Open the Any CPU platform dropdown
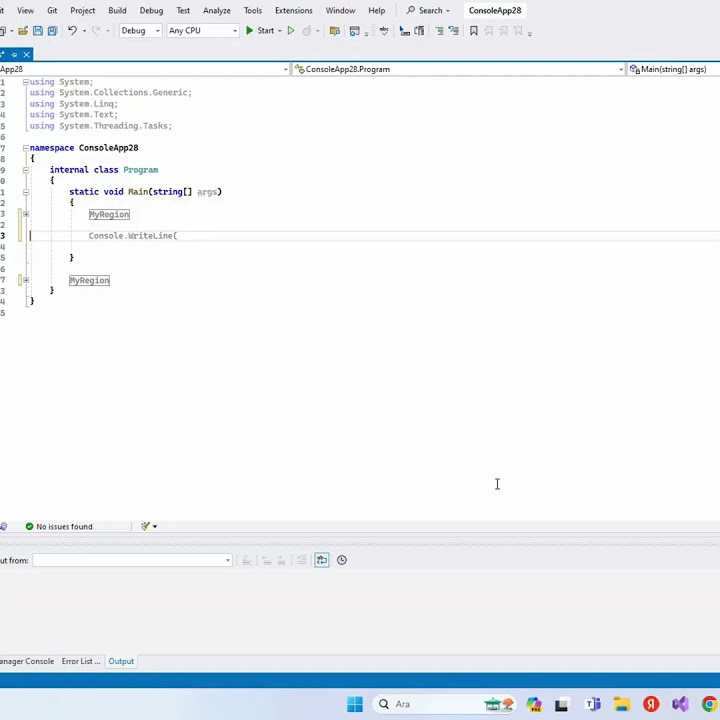Viewport: 720px width, 720px height. pyautogui.click(x=202, y=31)
